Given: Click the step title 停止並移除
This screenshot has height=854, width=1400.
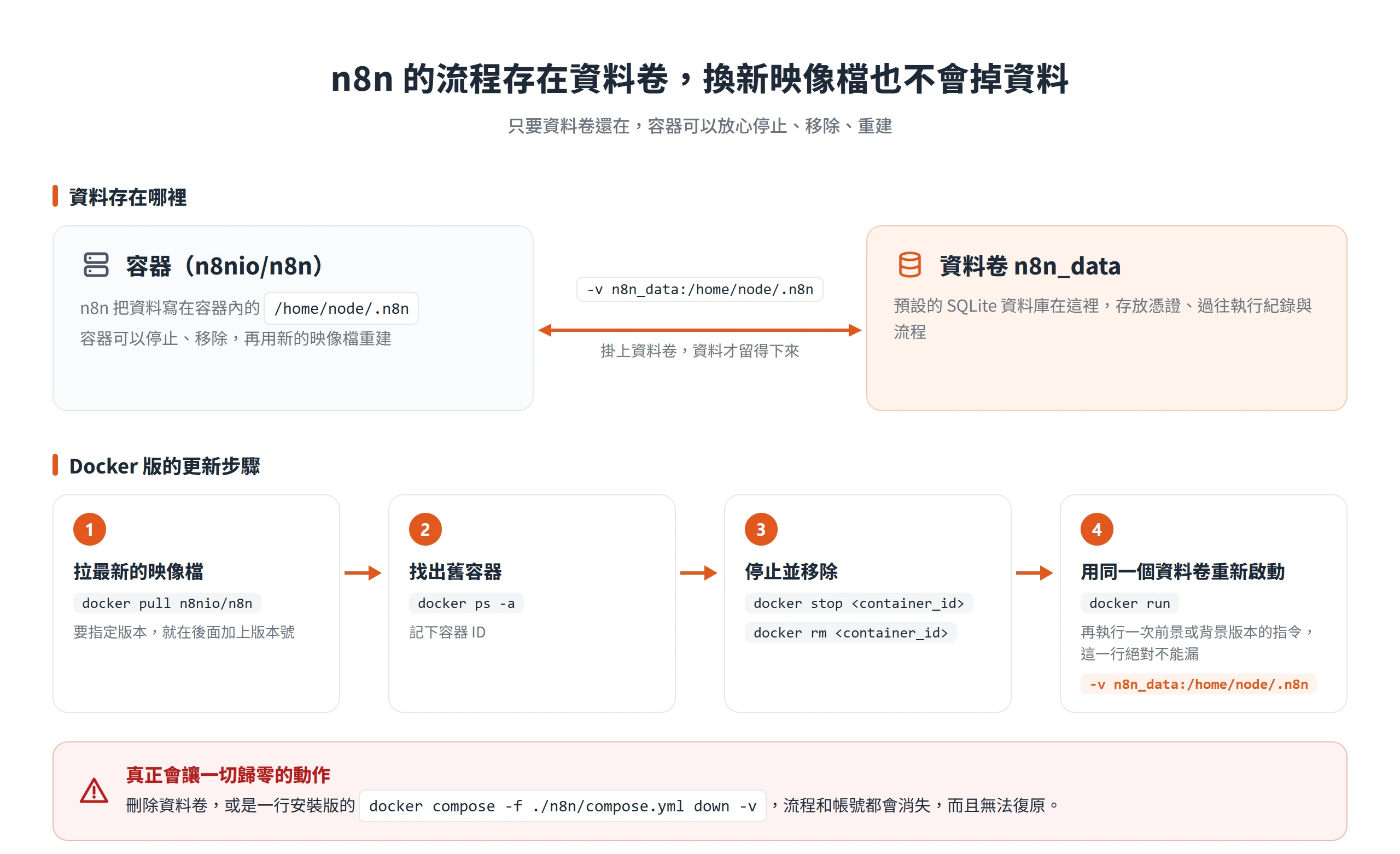Looking at the screenshot, I should 791,571.
